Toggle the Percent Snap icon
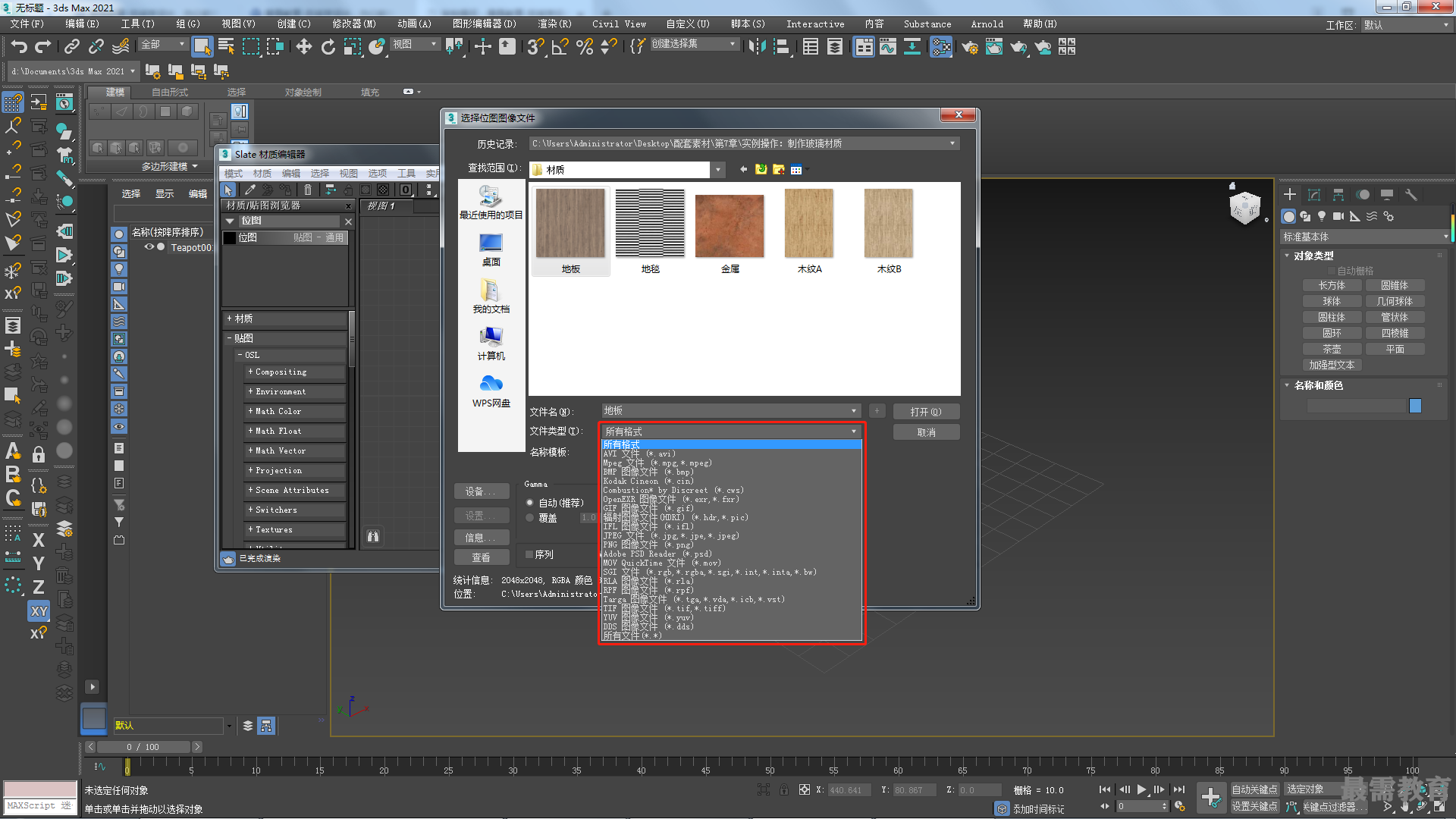 tap(585, 47)
